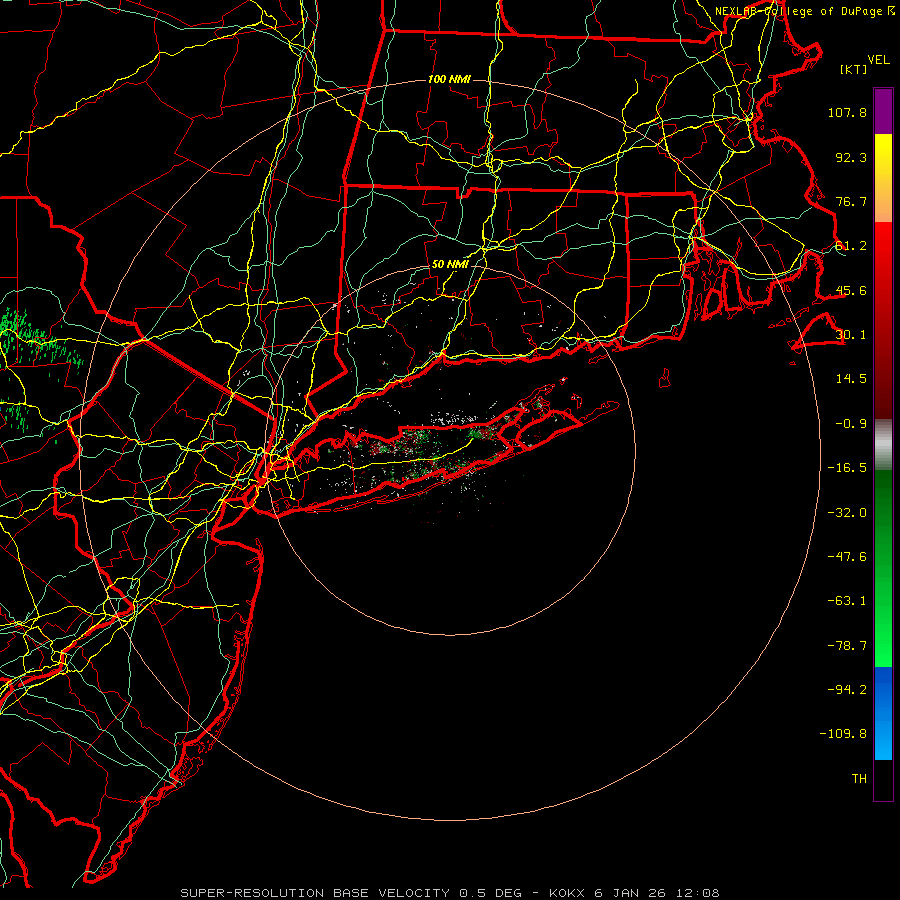This screenshot has width=900, height=900.
Task: Click the -32.0 velocity legend value
Action: tap(847, 513)
